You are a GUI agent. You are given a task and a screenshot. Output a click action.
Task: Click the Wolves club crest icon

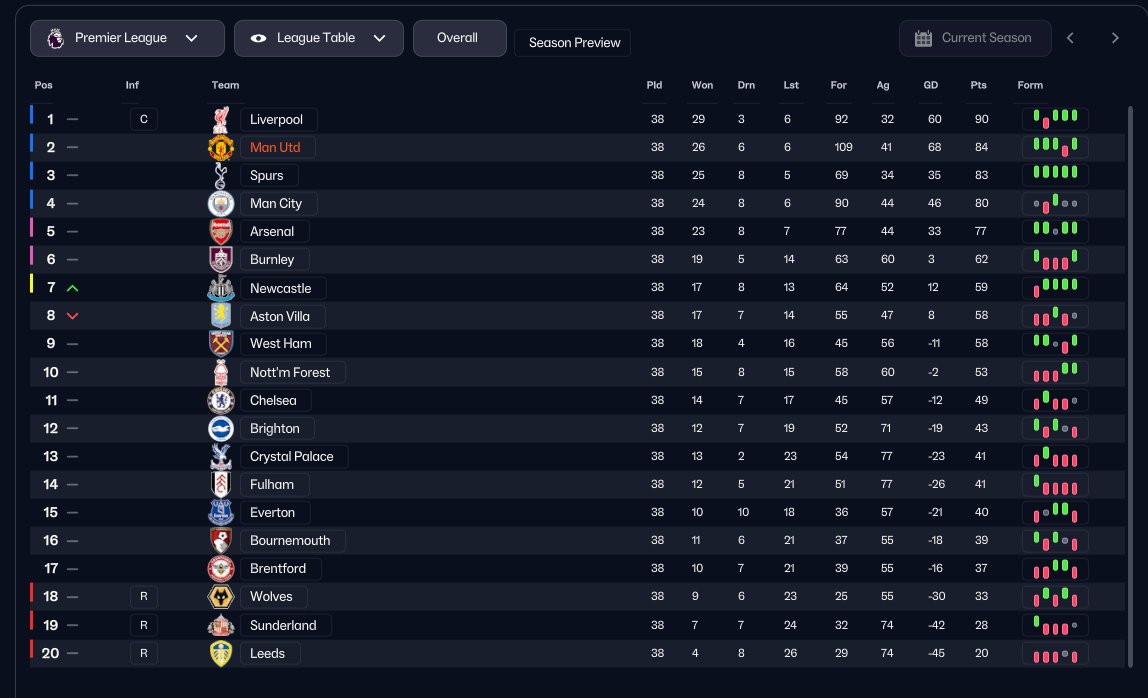click(220, 597)
